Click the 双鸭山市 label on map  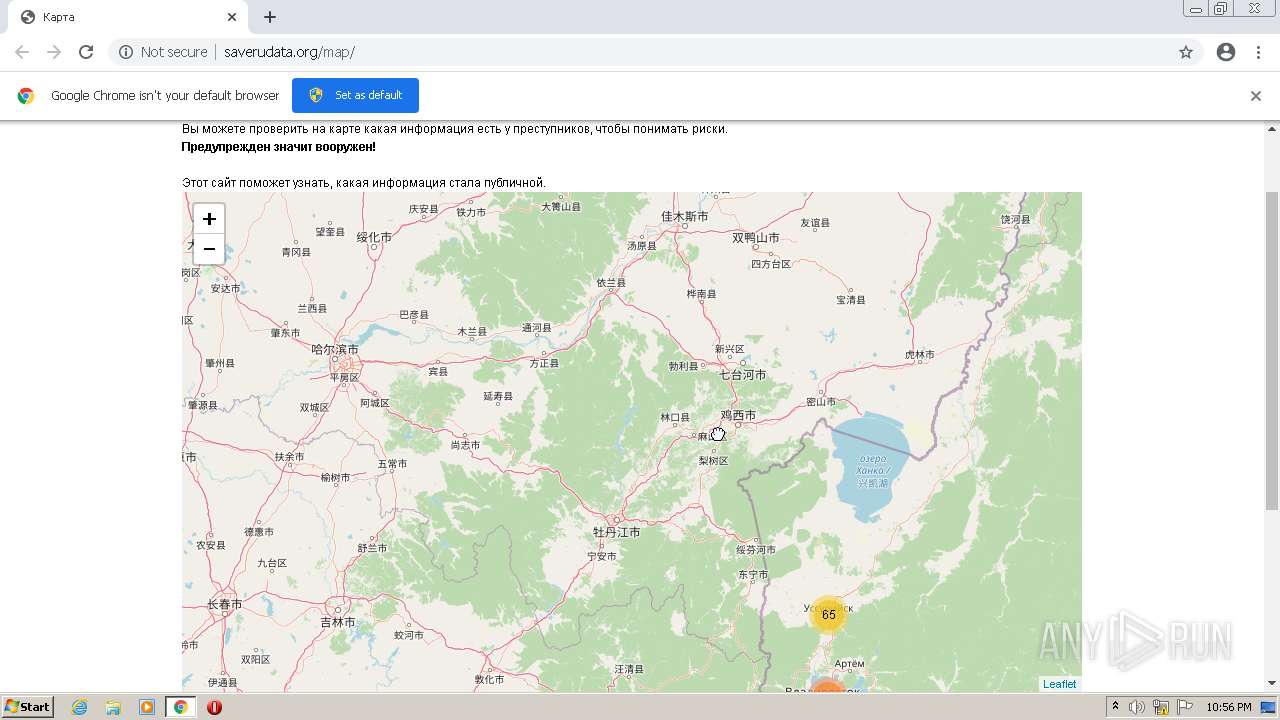756,238
